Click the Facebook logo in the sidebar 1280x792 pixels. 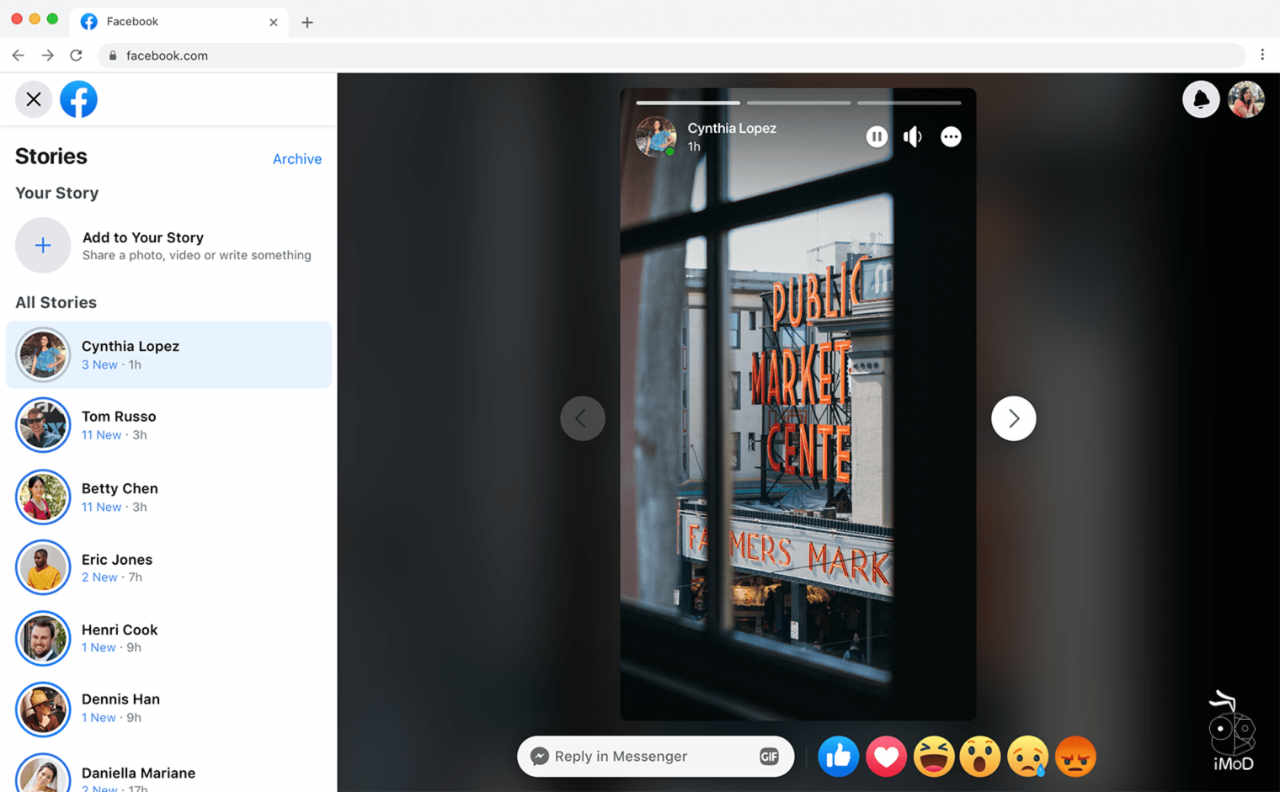[78, 99]
